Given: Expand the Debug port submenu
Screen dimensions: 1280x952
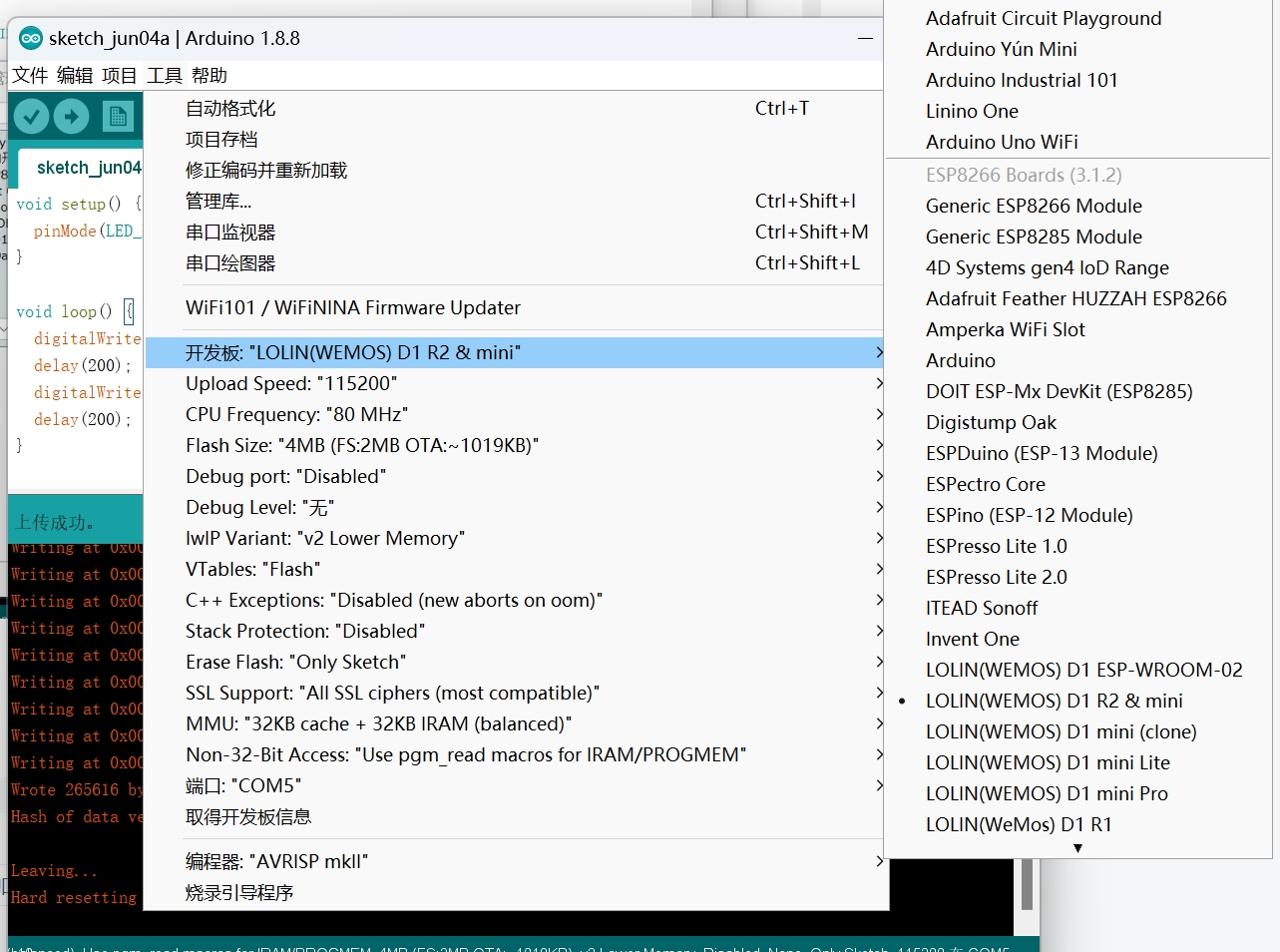Looking at the screenshot, I should click(x=515, y=477).
